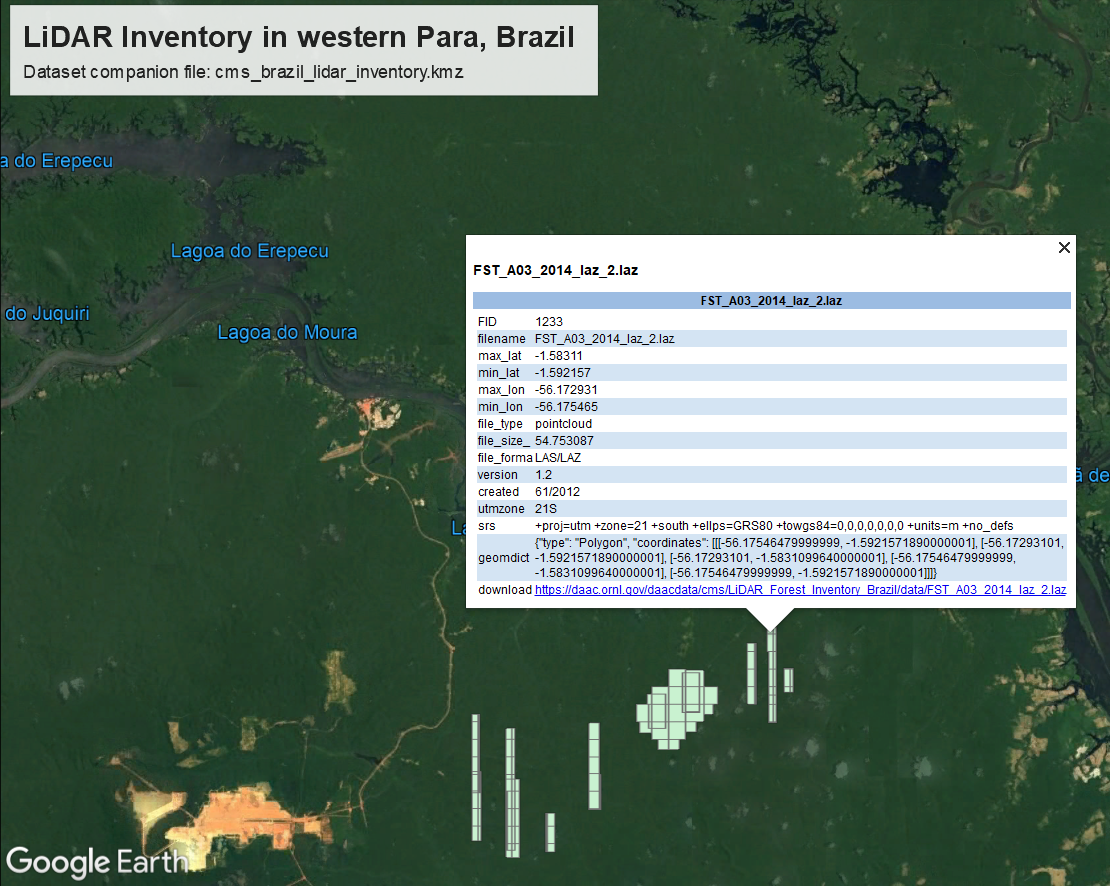Click the blue table header FST_A03_2014_laz_2.laz

point(771,300)
